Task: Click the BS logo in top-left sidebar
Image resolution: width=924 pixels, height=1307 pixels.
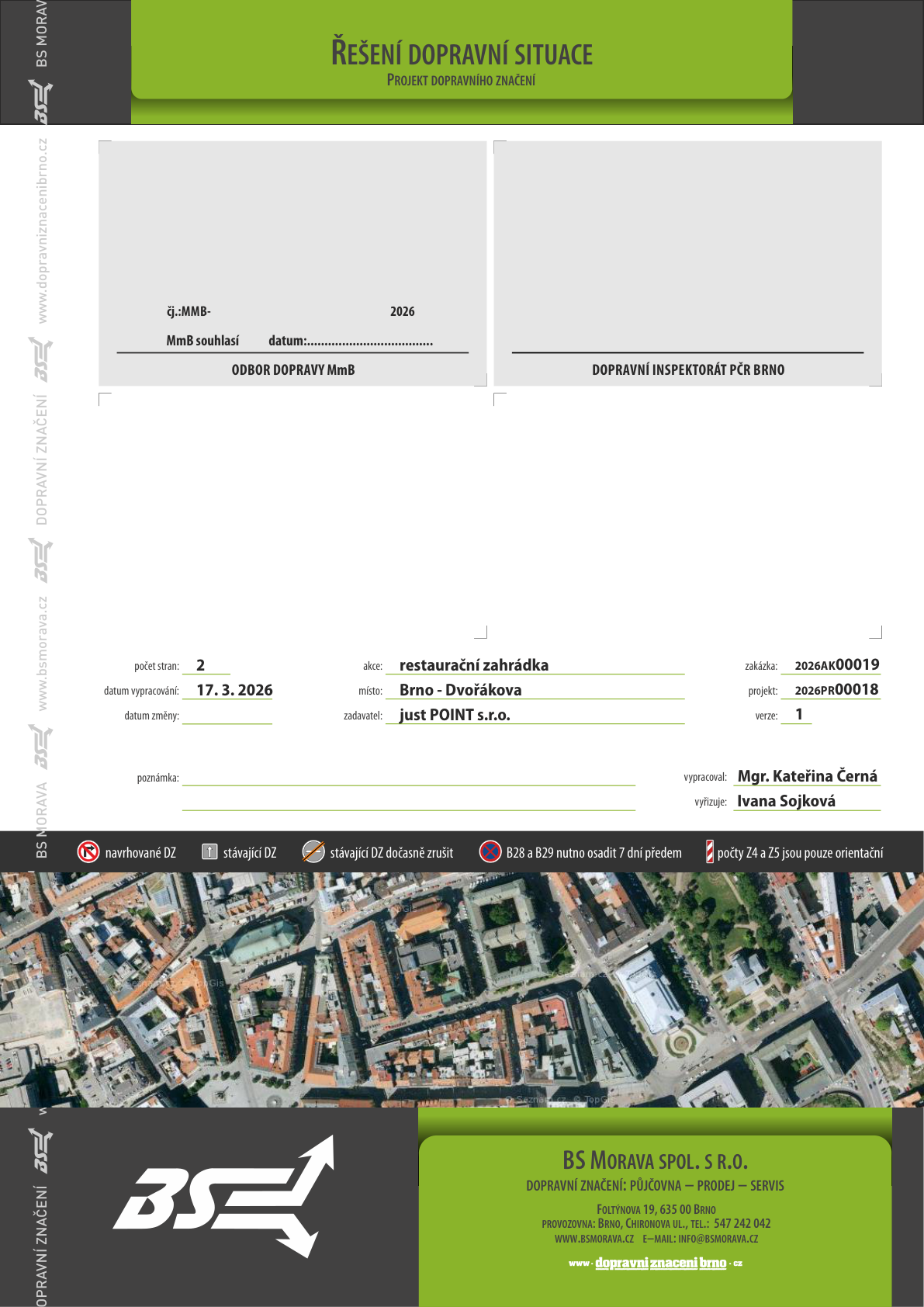Action: 41,101
